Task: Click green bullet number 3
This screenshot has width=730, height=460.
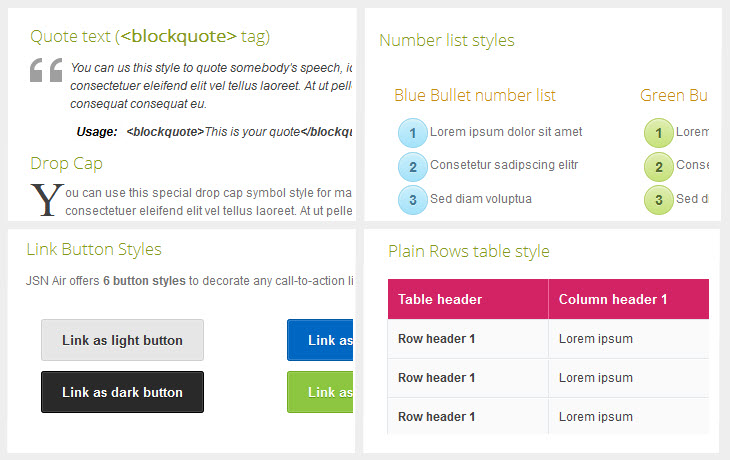Action: [658, 200]
